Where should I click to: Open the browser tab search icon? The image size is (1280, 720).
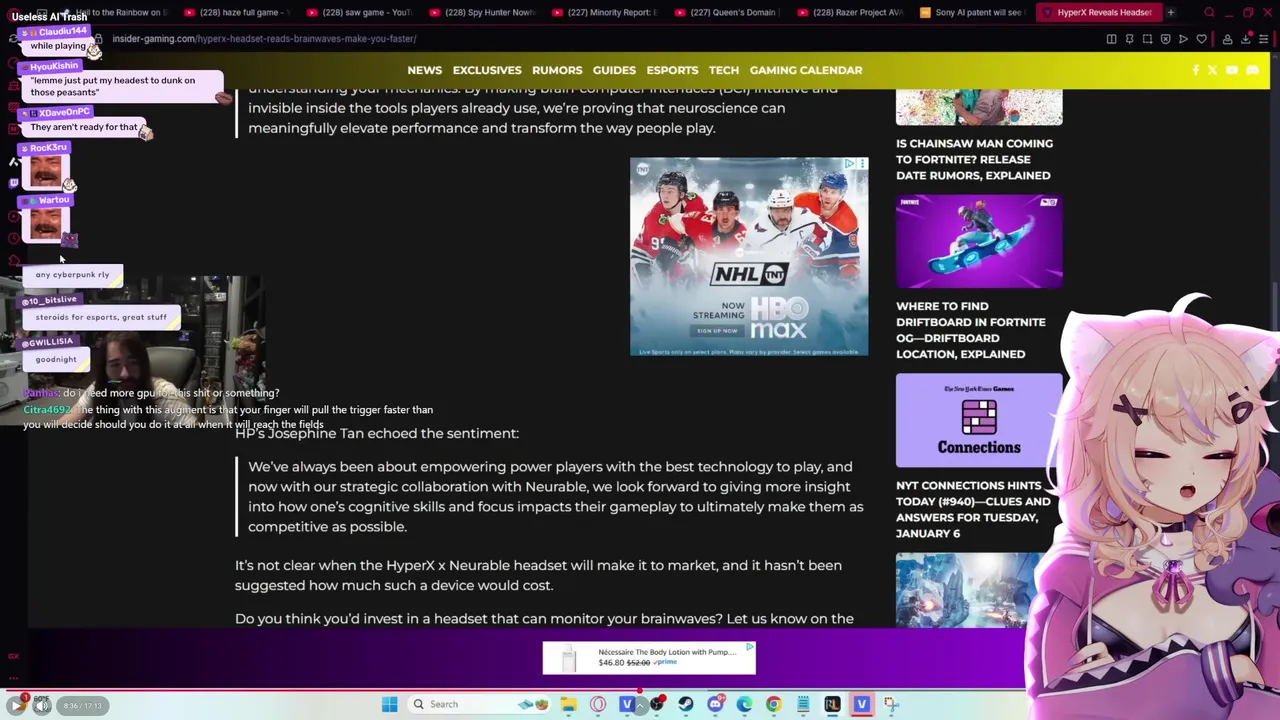[1209, 12]
